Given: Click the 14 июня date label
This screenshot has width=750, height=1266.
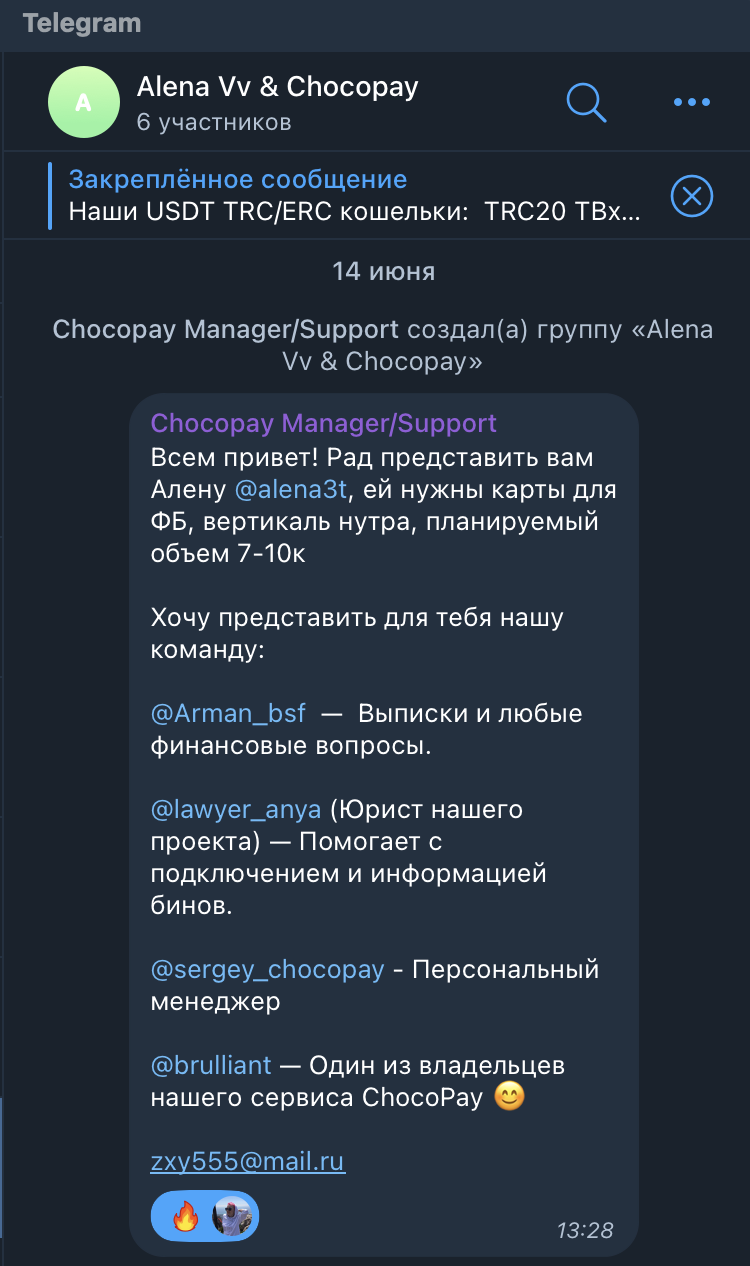Looking at the screenshot, I should [383, 271].
